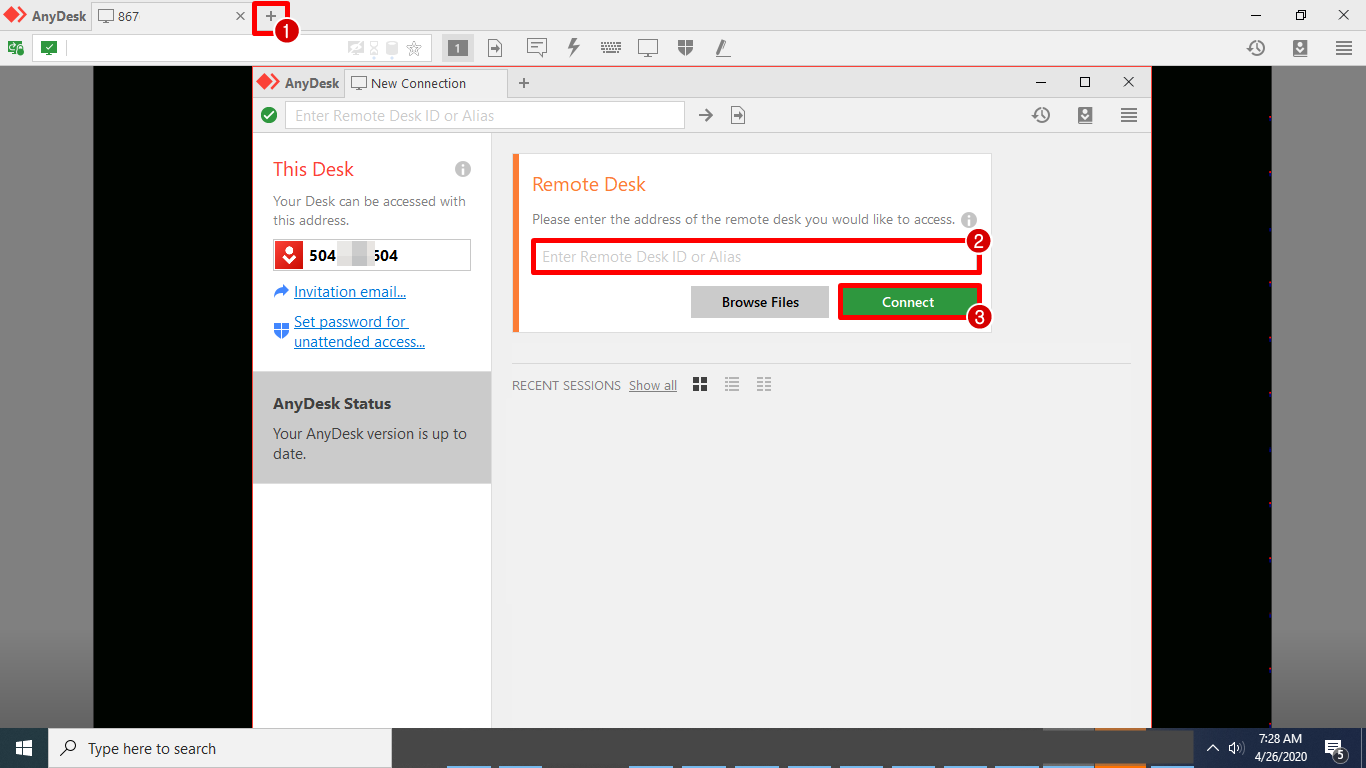This screenshot has height=768, width=1366.
Task: Add a tab beside New Connection
Action: [524, 84]
